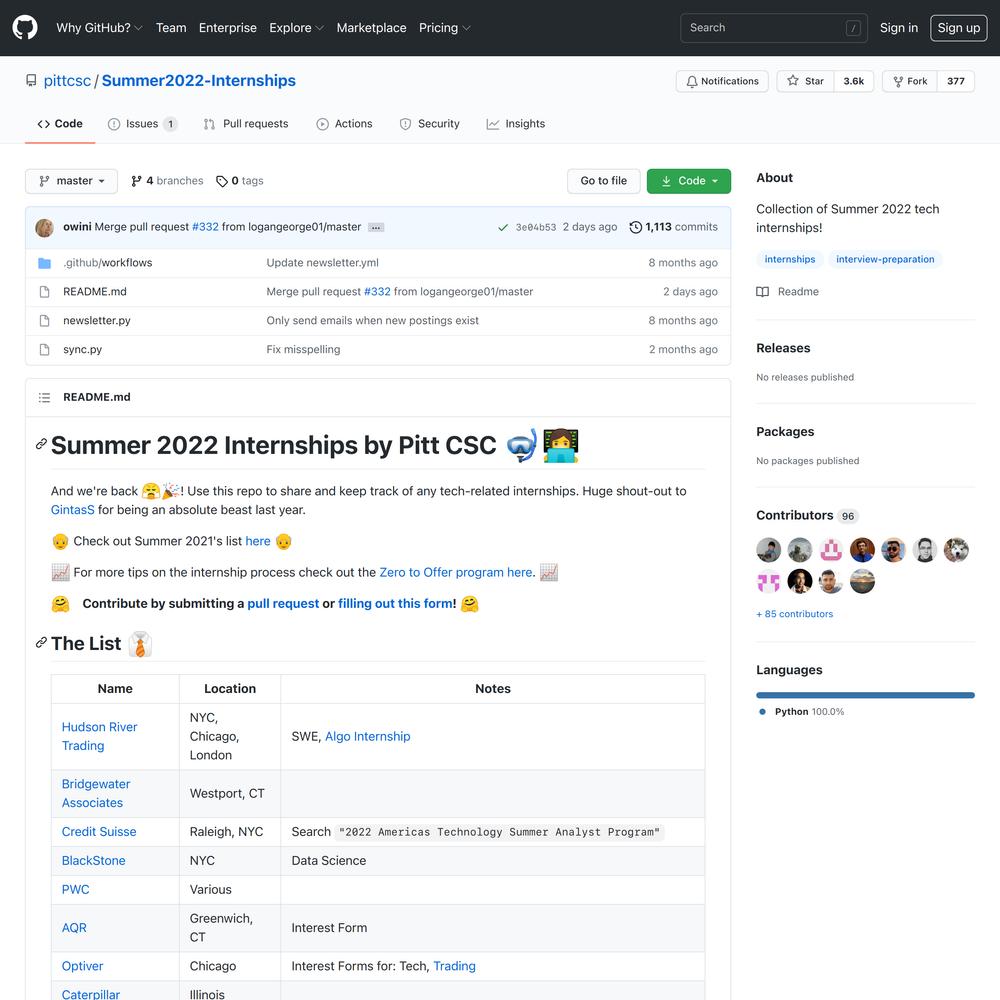Open the Credit Suisse link
Screen dimensions: 1000x1000
(99, 832)
